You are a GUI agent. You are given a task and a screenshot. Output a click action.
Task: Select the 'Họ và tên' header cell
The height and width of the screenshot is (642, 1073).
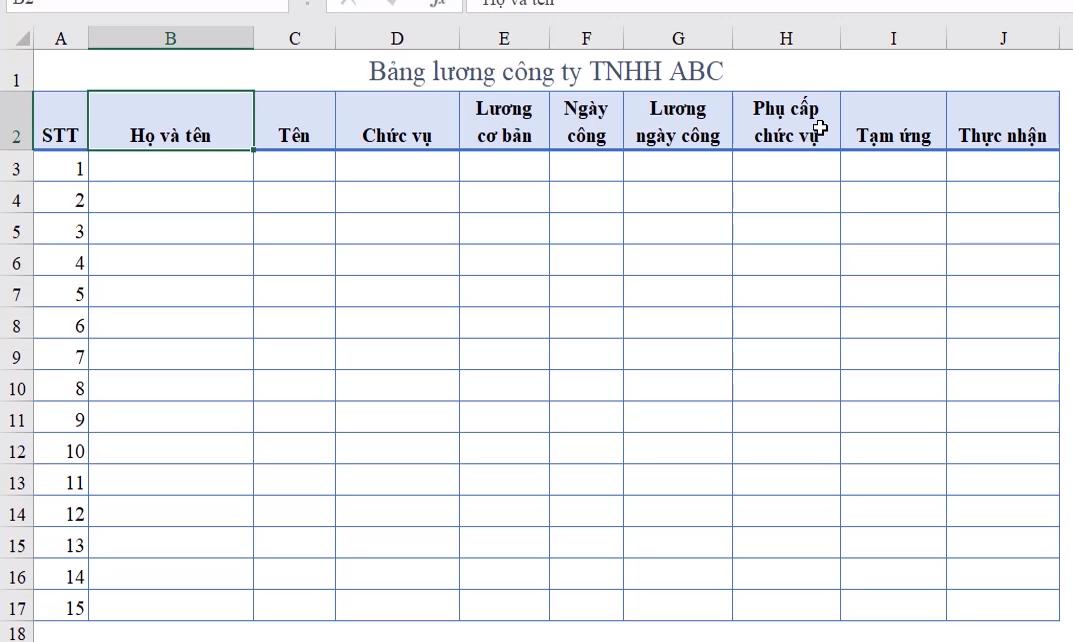[x=171, y=120]
